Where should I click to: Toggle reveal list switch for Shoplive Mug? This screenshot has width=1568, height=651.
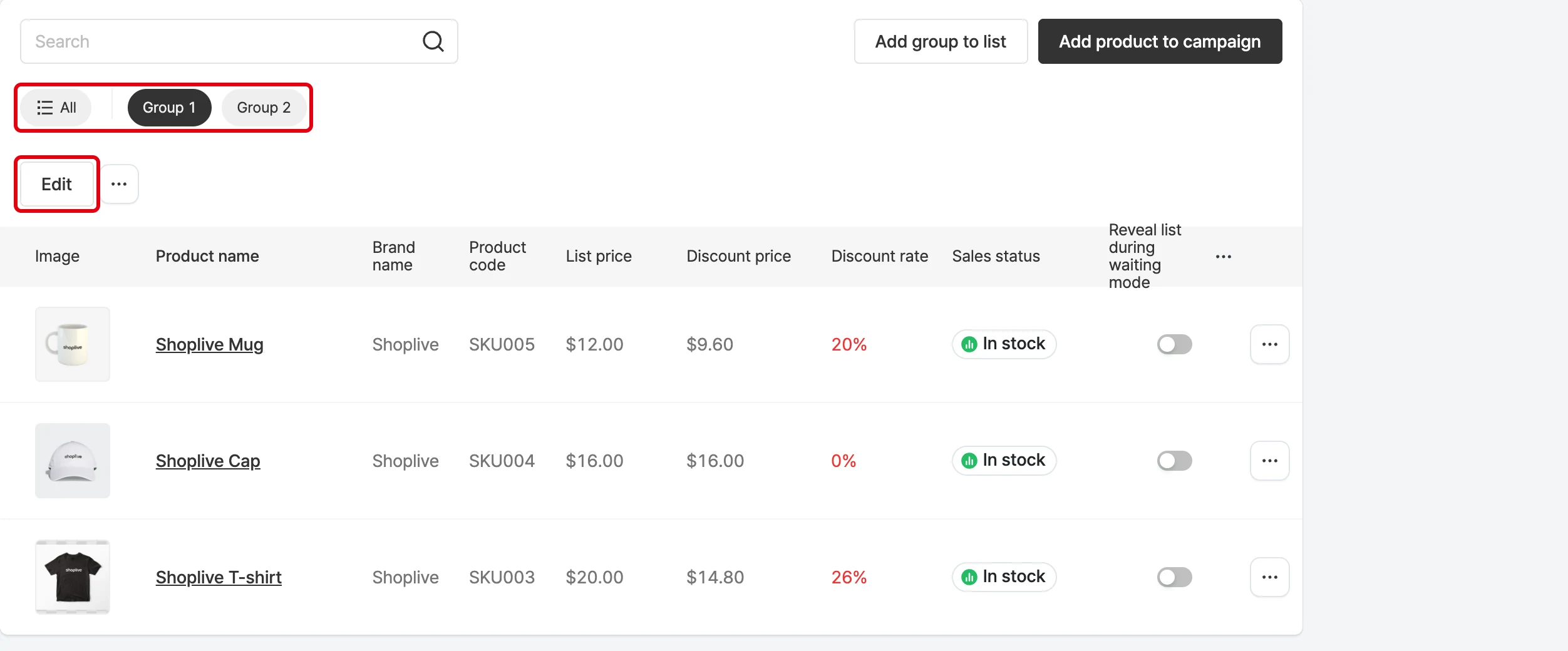click(x=1174, y=344)
